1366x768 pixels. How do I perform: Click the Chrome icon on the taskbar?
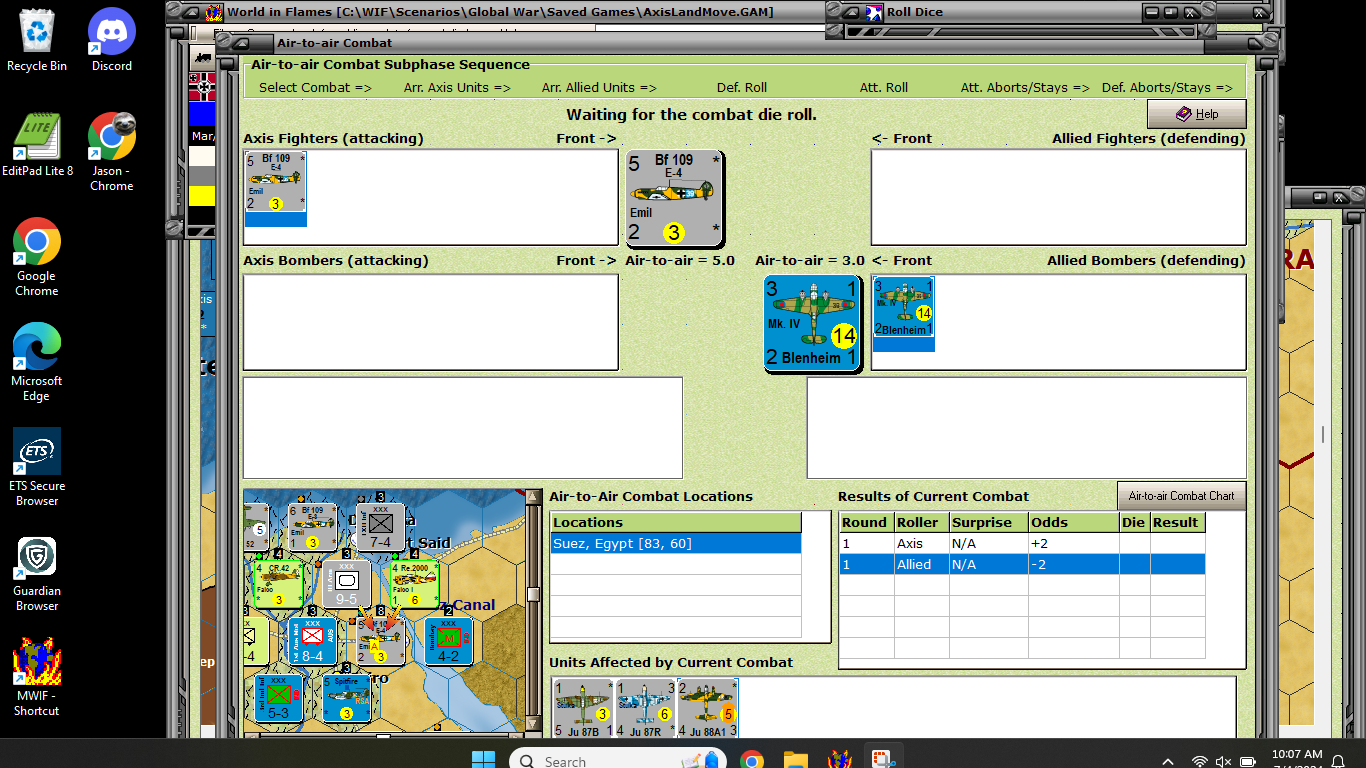[x=752, y=760]
